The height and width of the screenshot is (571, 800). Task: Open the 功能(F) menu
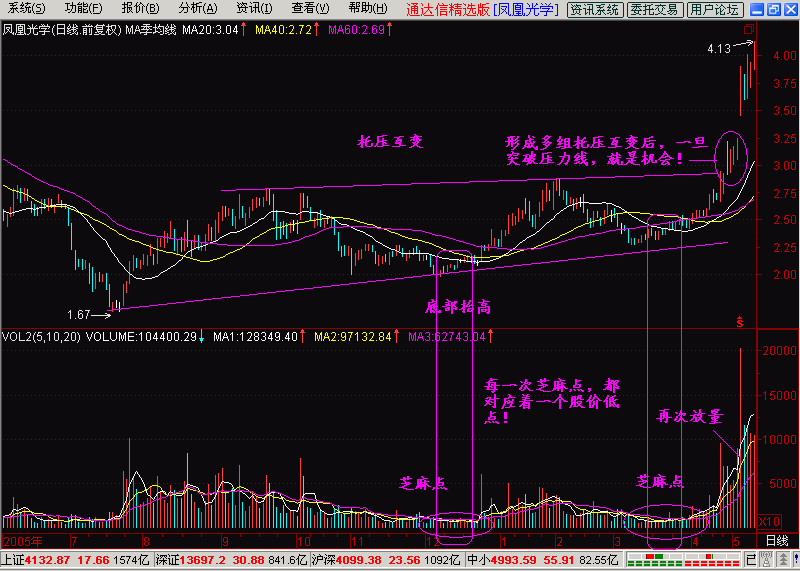tap(82, 9)
